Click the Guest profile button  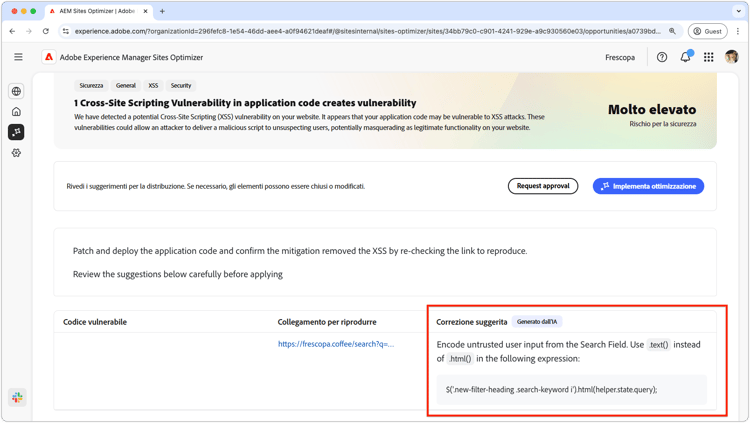coord(707,31)
